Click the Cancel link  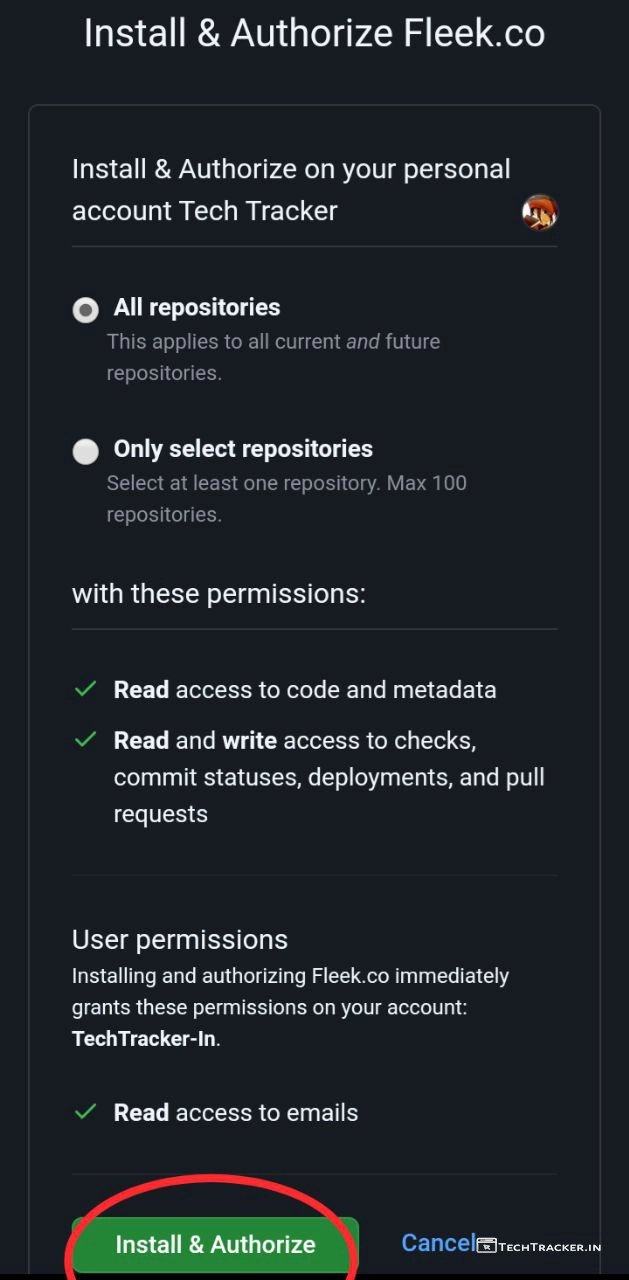coord(437,1243)
